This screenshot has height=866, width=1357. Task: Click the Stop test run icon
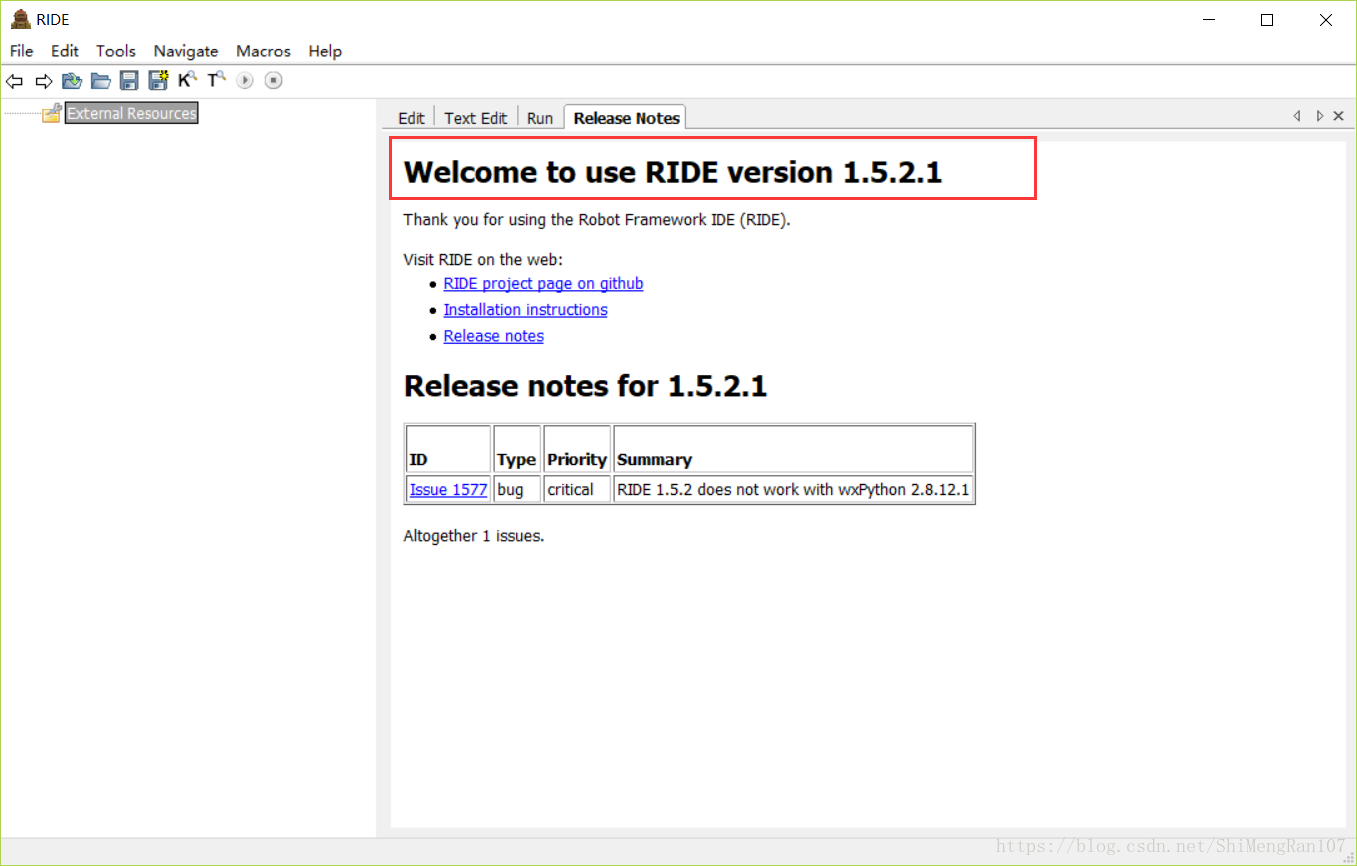pos(274,81)
